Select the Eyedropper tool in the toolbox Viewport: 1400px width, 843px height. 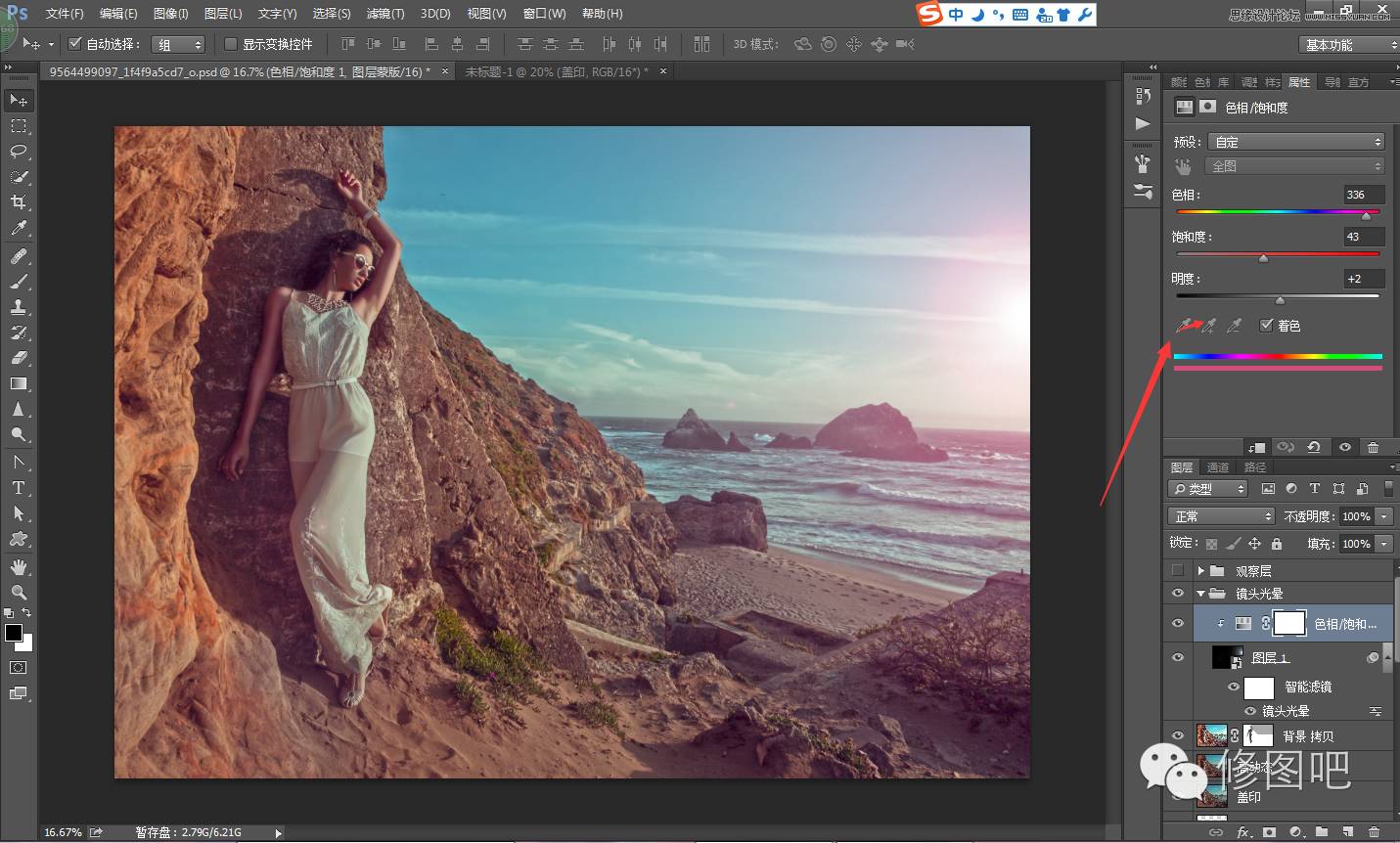(19, 229)
